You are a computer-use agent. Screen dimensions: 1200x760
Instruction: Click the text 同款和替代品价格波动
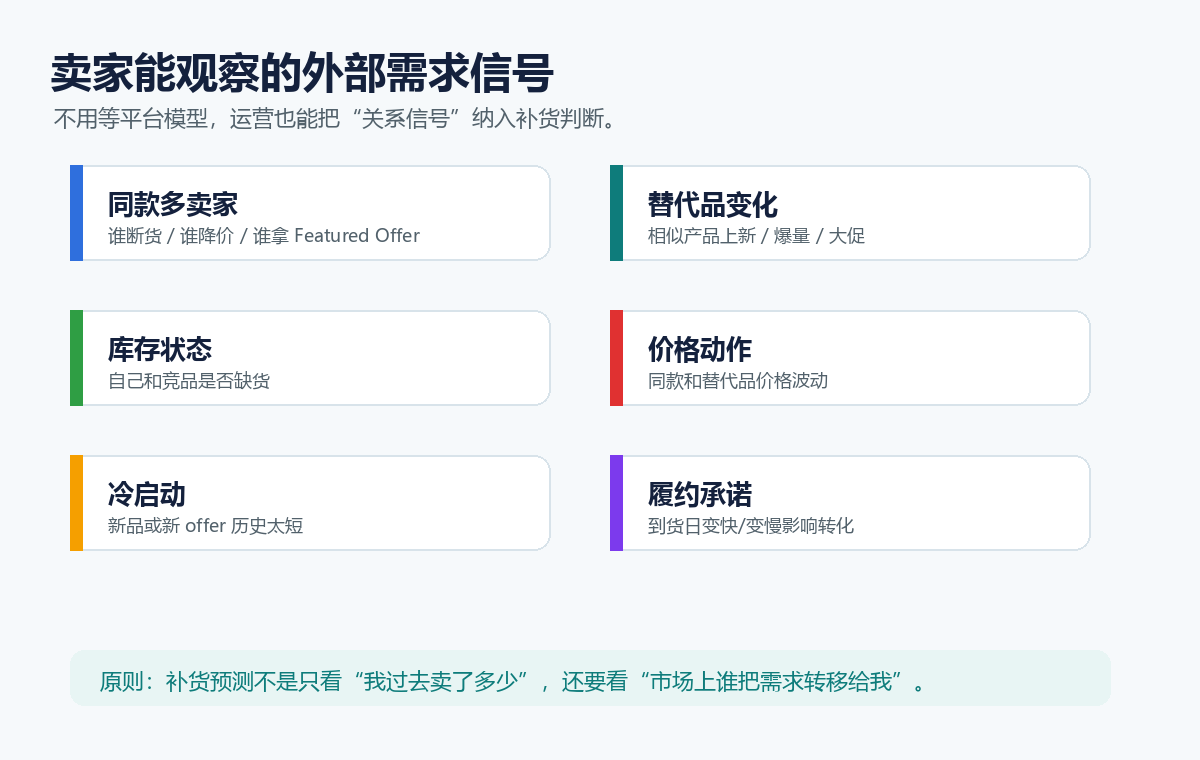click(x=738, y=381)
